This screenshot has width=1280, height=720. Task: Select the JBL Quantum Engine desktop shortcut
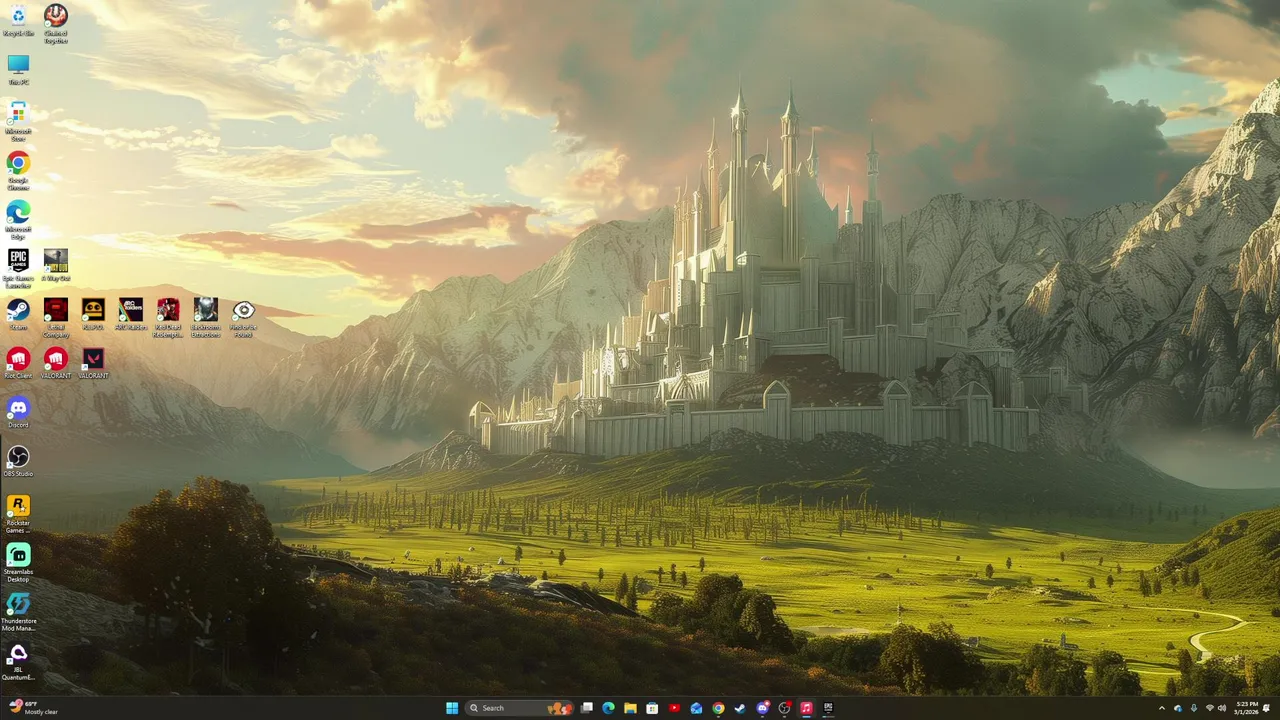(18, 661)
